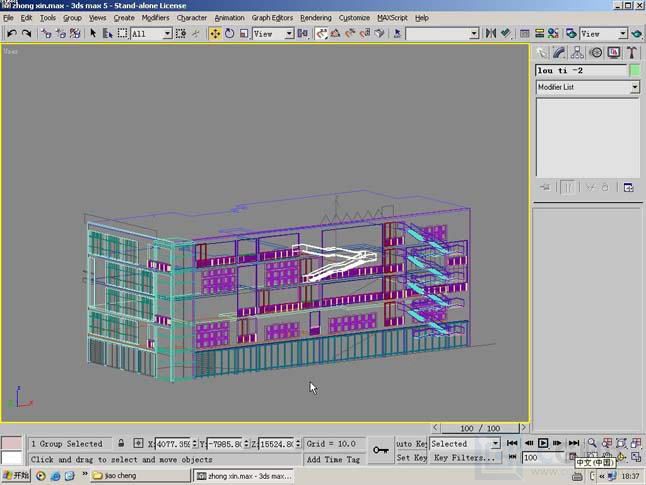The height and width of the screenshot is (485, 646).
Task: Click the 100 / 100 time slider
Action: coord(480,428)
